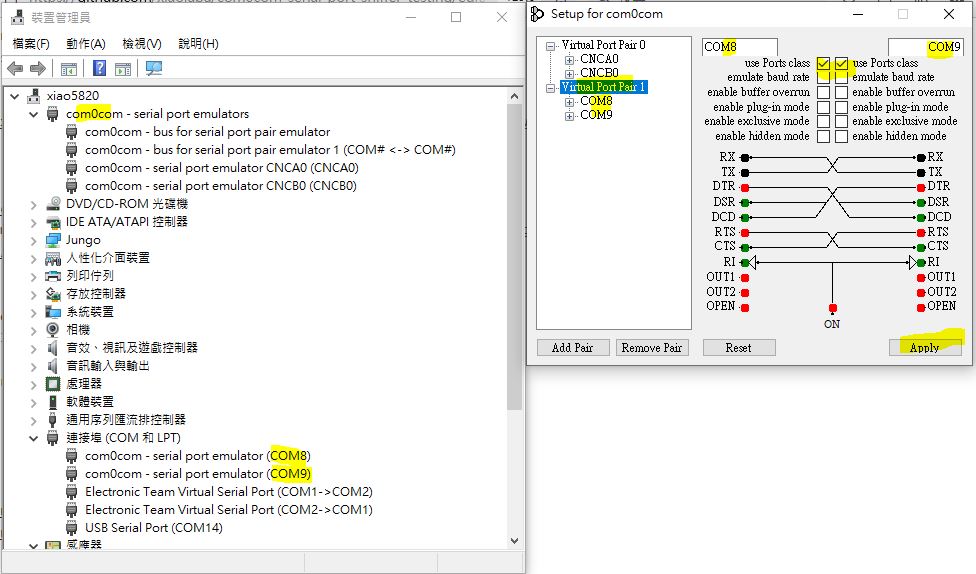Check left COM8 'enable hidden mode' checkbox
Viewport: 976px width, 574px height.
824,136
